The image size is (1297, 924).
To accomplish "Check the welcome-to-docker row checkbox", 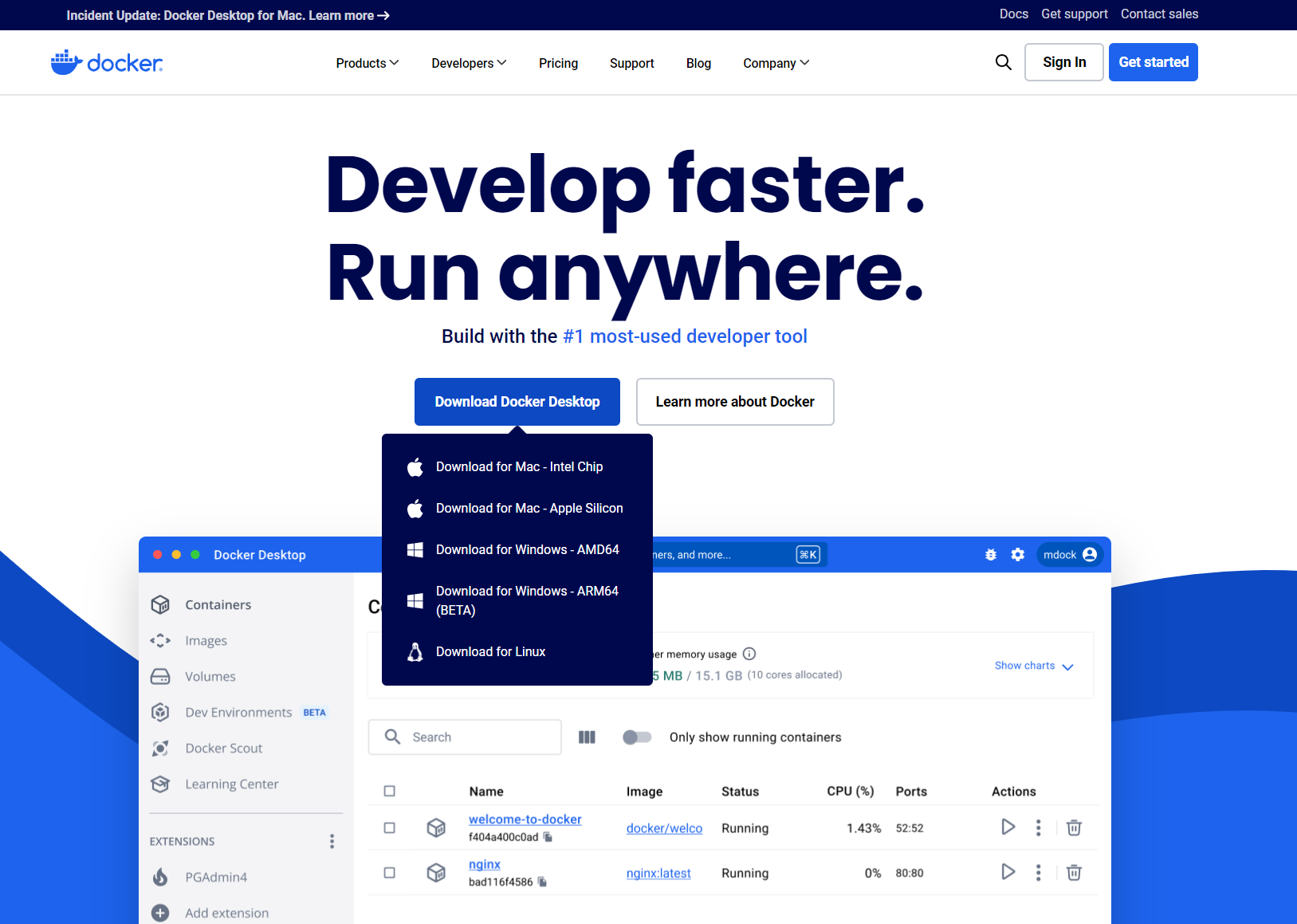I will point(389,828).
